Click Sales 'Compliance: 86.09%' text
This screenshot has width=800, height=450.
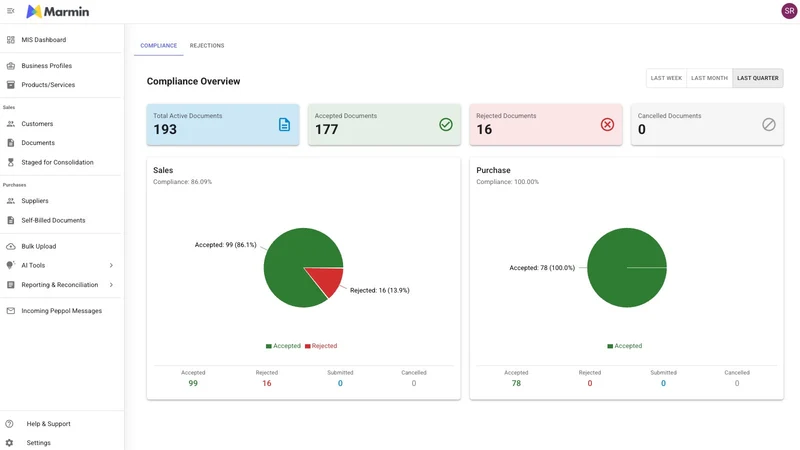(183, 182)
